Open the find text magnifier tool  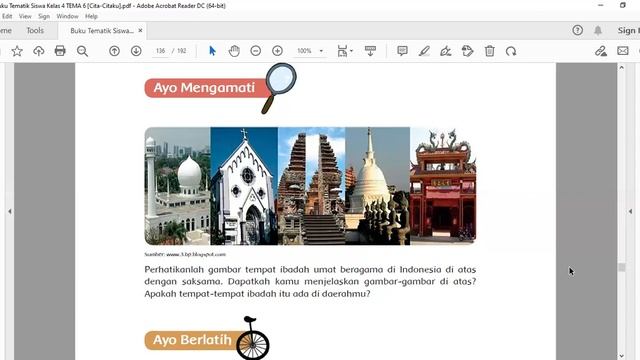pyautogui.click(x=82, y=51)
